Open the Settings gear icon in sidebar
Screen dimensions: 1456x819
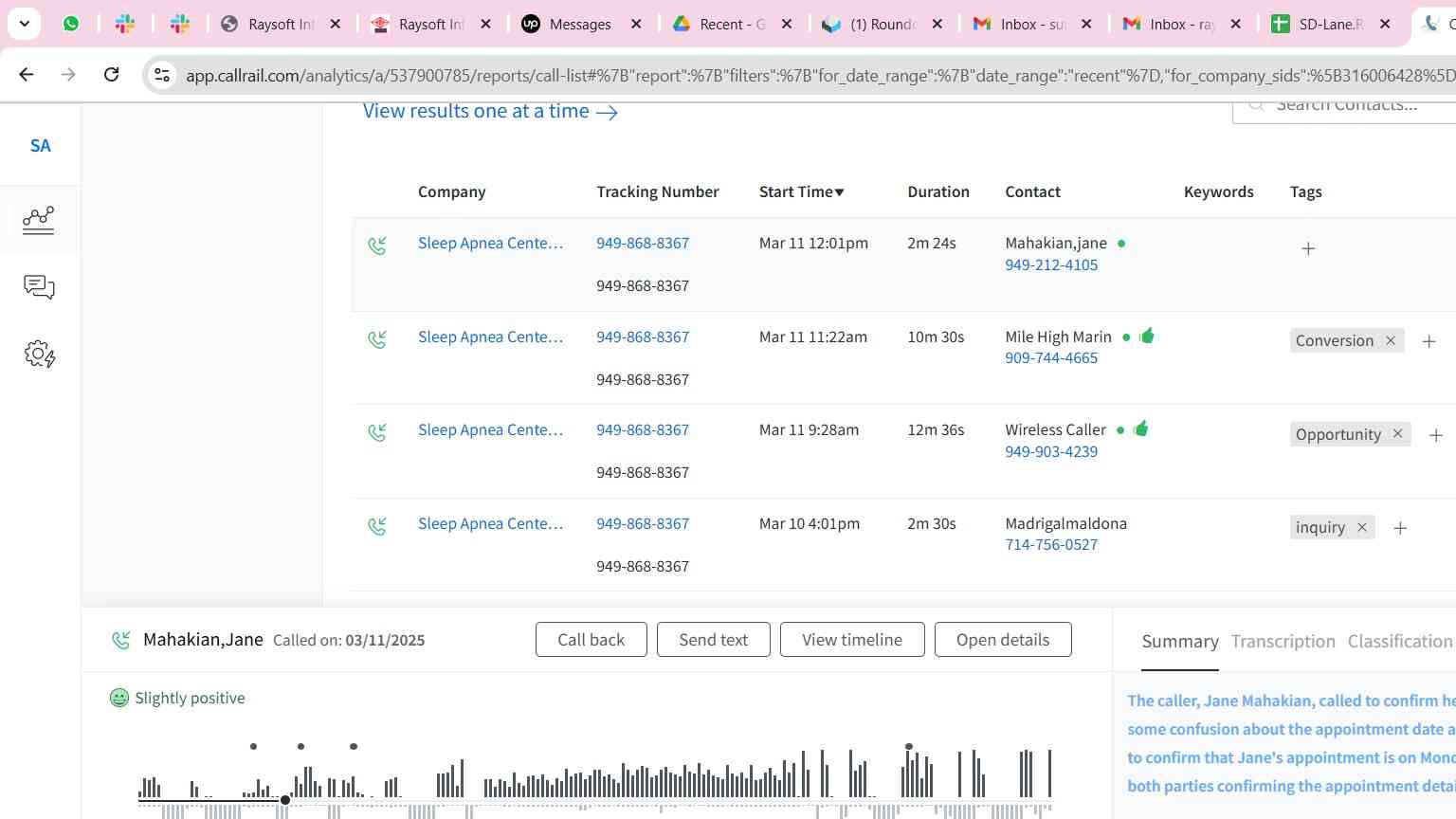pyautogui.click(x=40, y=355)
